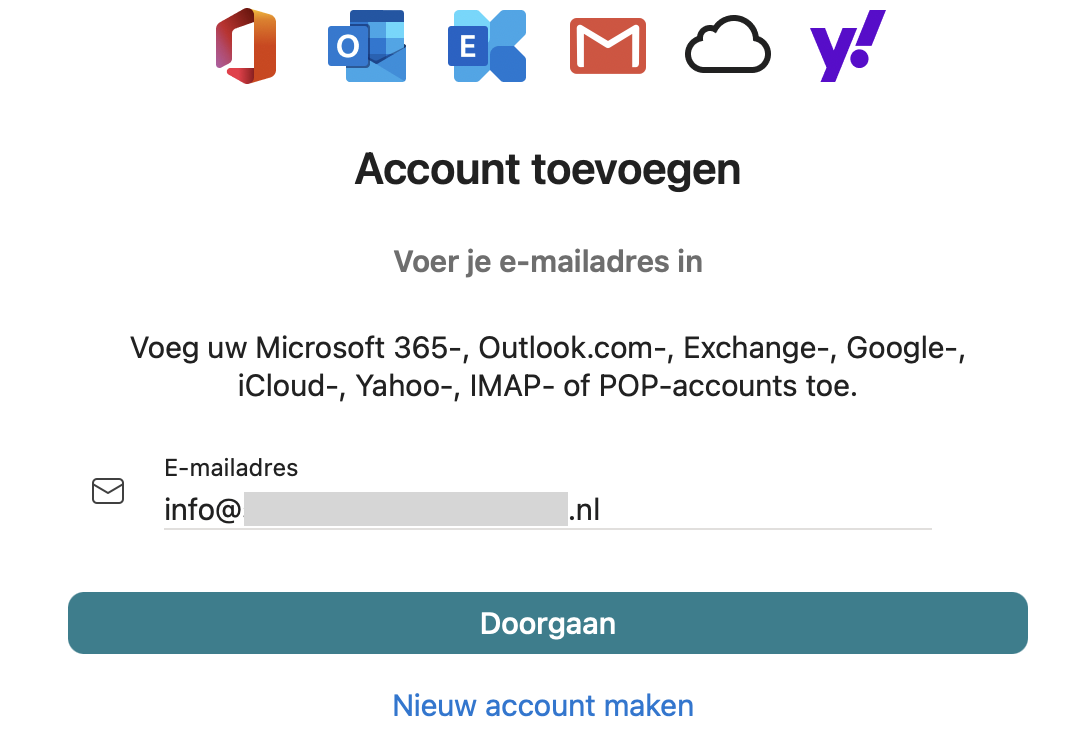Select the Outlook icon
This screenshot has width=1072, height=748.
(367, 46)
